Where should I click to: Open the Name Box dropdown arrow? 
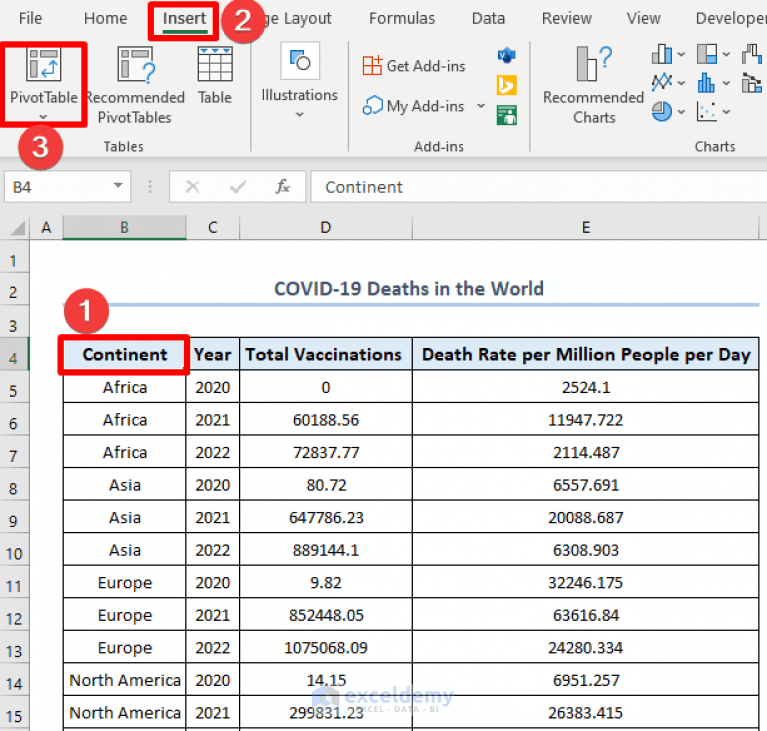pos(118,185)
